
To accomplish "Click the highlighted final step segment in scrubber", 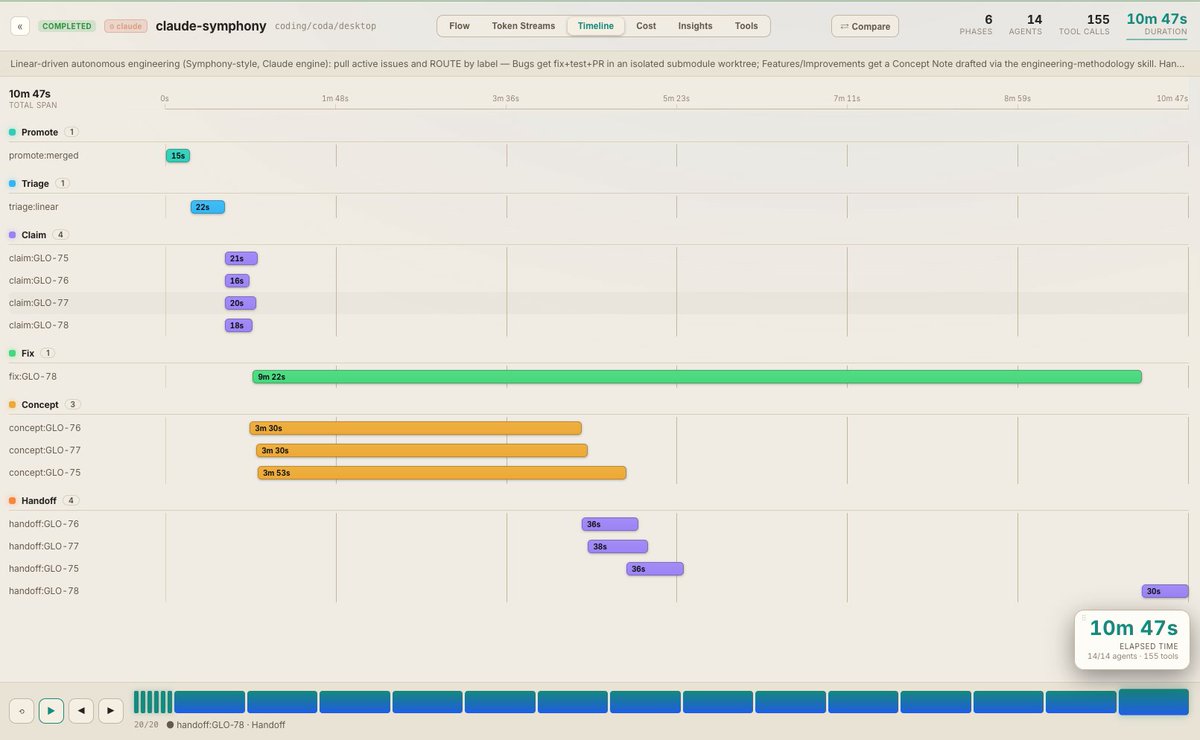I will tap(1154, 702).
